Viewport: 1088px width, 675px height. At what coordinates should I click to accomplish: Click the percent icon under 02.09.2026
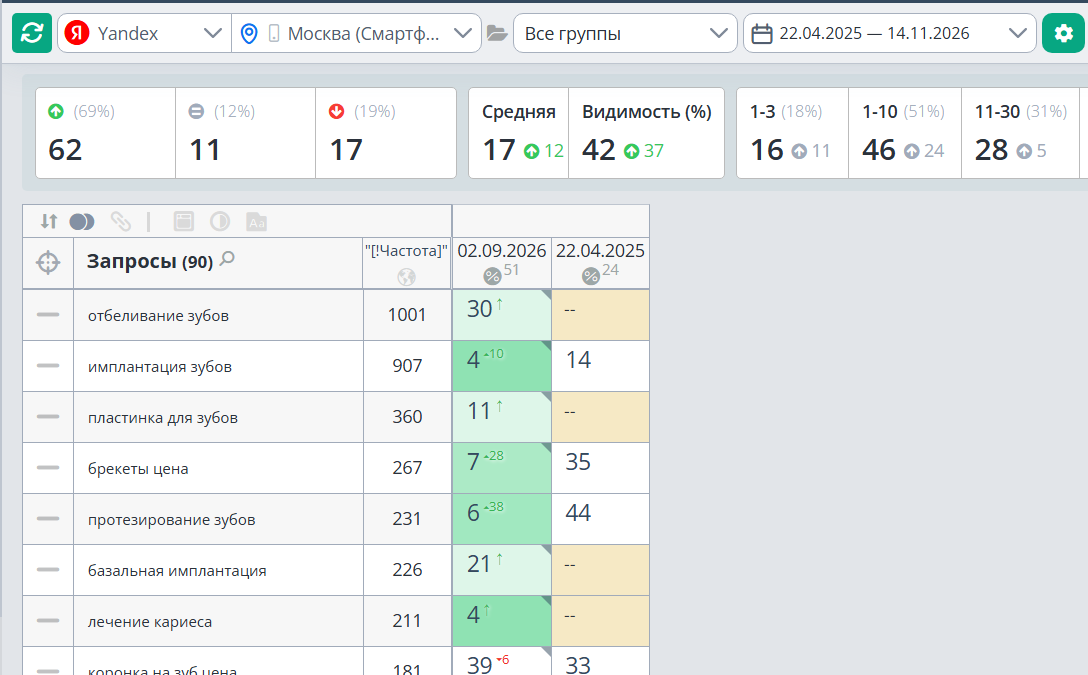[x=492, y=276]
